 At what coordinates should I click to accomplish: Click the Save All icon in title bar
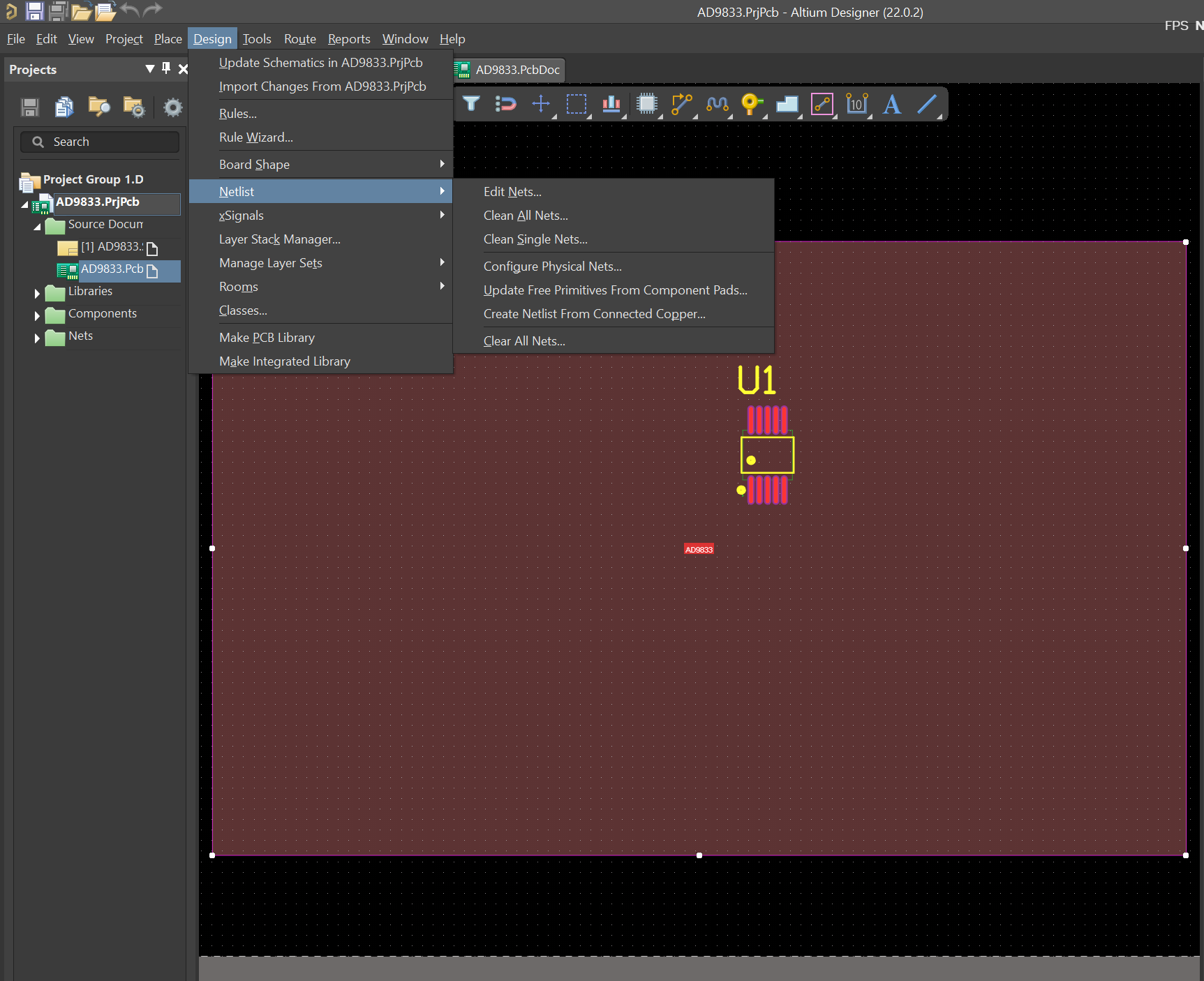click(58, 10)
